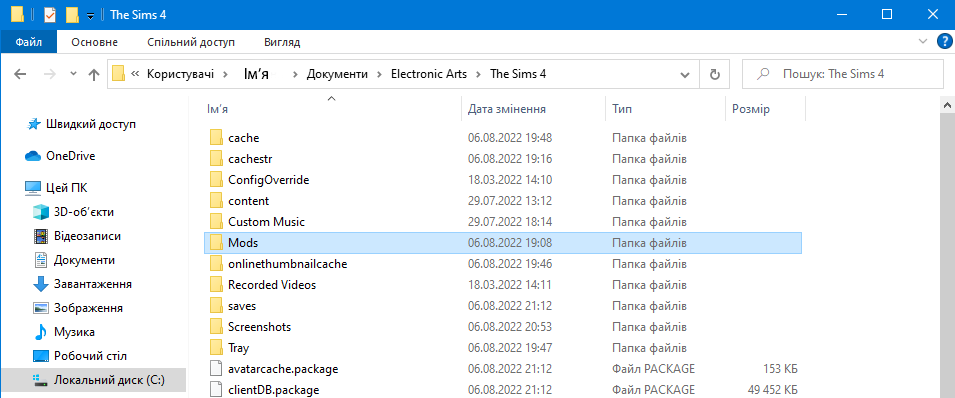The image size is (955, 398).
Task: Select the clientDB.package file icon
Action: click(x=216, y=389)
